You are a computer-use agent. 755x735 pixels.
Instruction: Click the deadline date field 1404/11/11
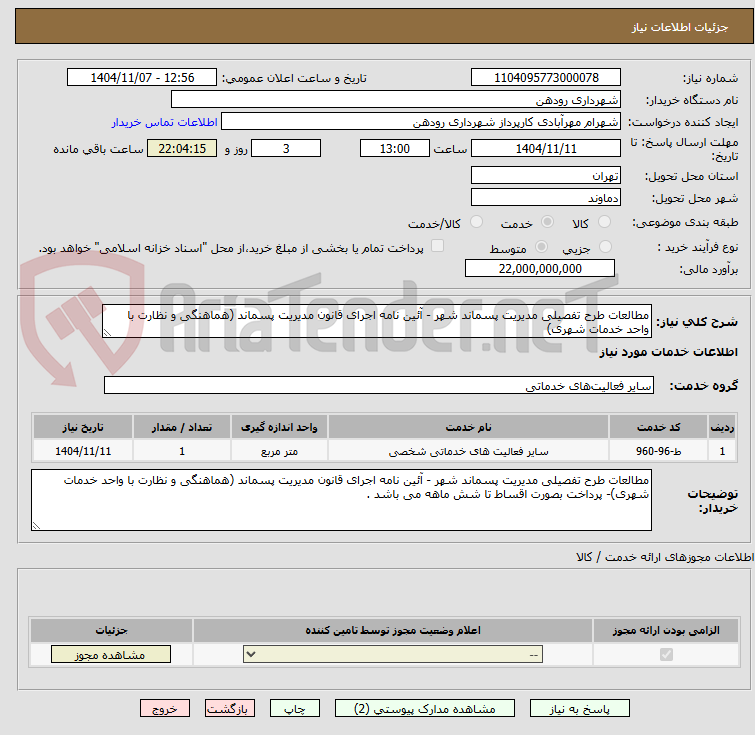click(x=546, y=148)
